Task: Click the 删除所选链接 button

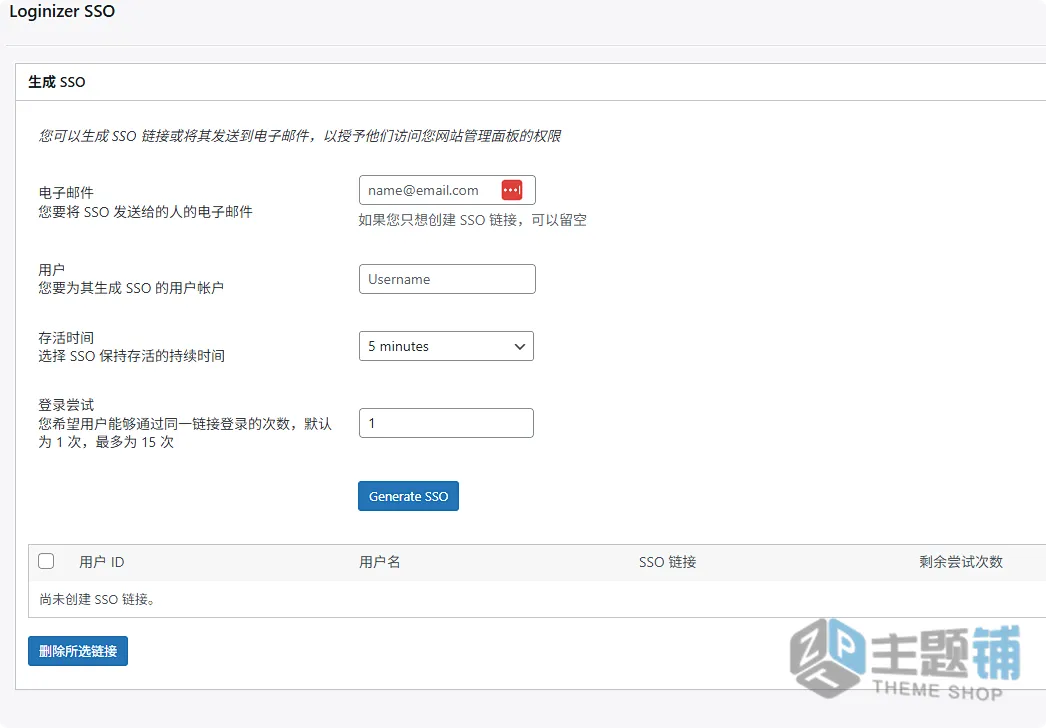Action: pyautogui.click(x=78, y=651)
